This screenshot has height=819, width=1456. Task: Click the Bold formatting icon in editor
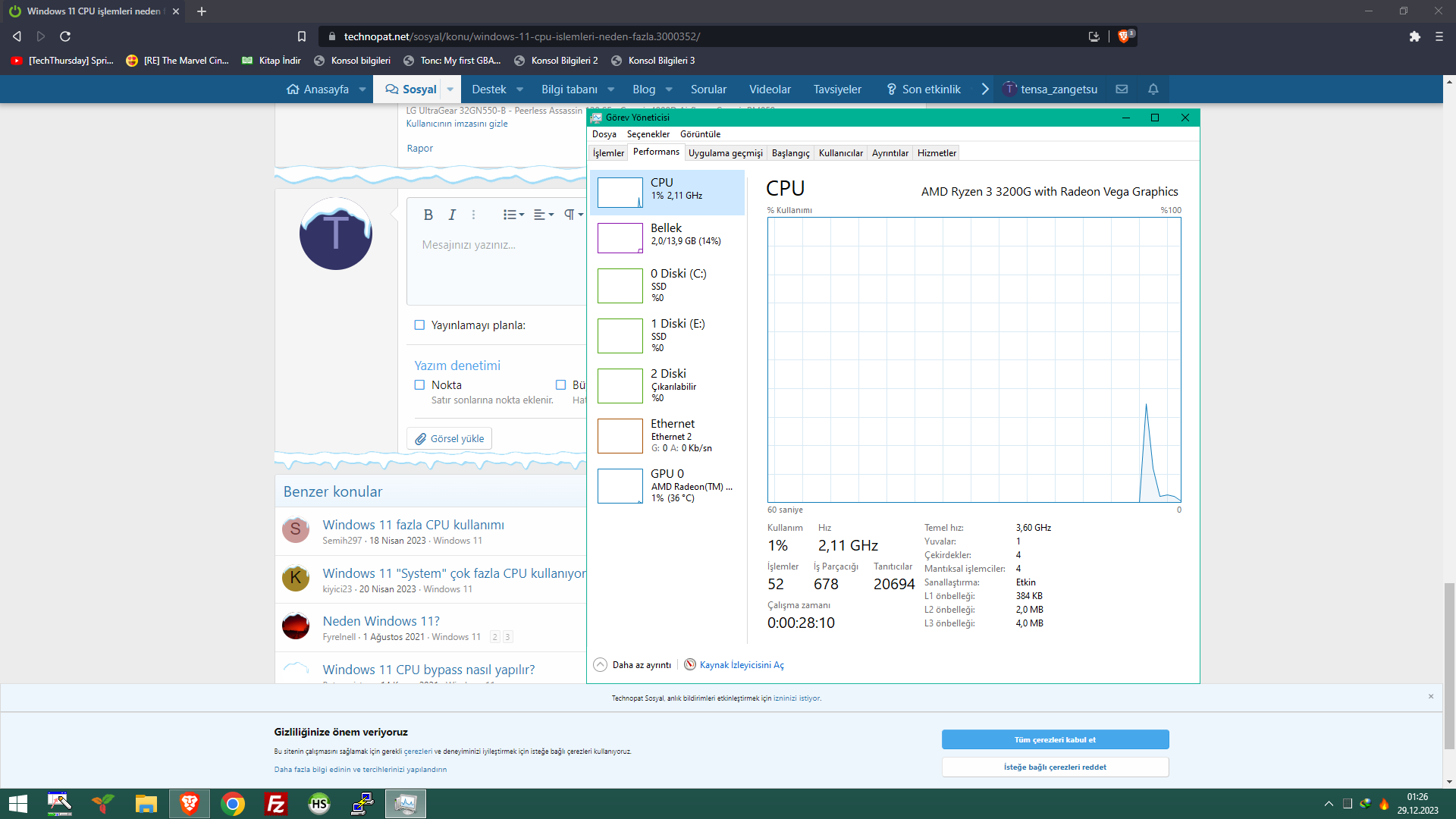(428, 215)
